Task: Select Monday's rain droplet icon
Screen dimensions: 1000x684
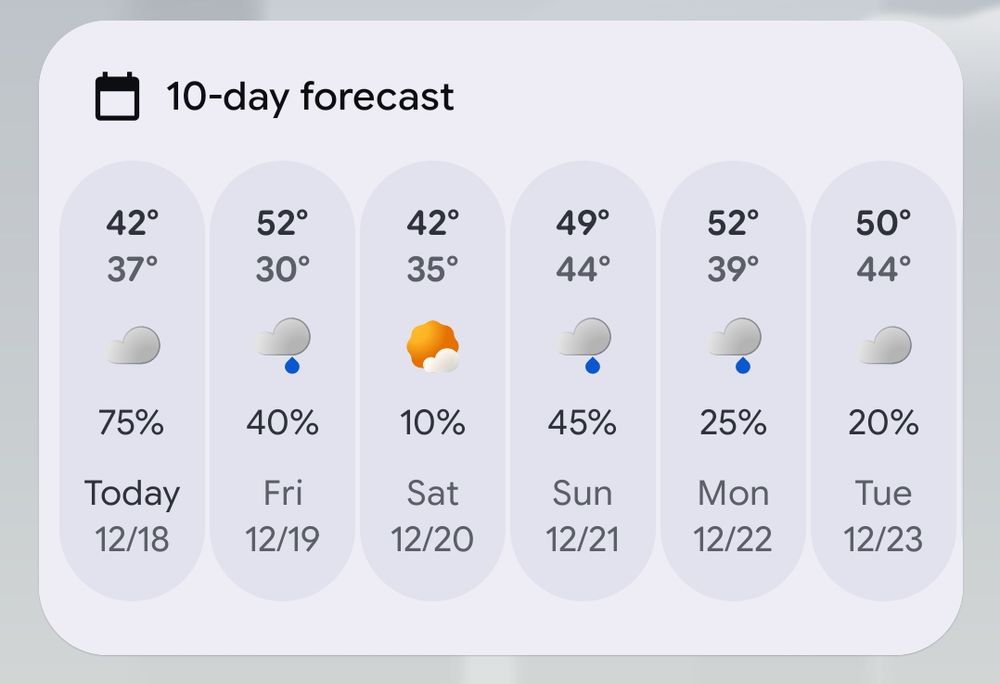Action: 734,345
